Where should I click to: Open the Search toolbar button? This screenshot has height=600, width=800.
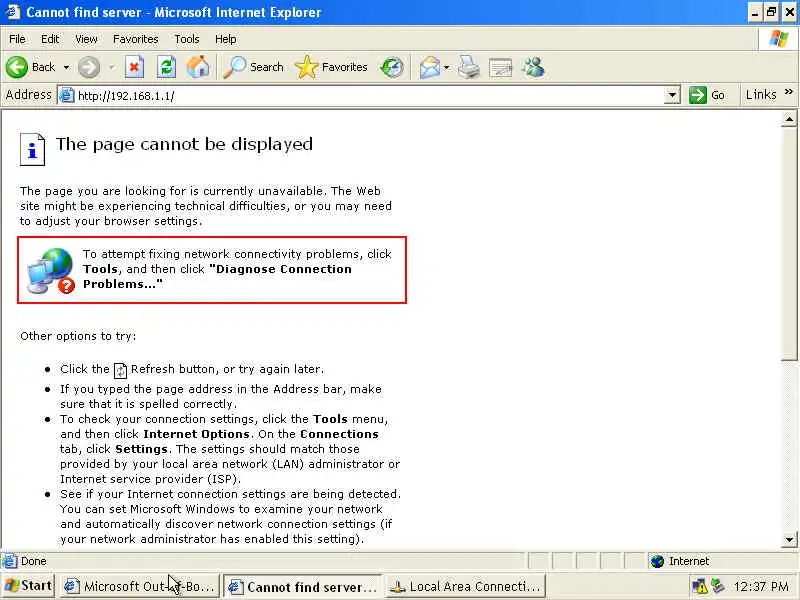[254, 67]
